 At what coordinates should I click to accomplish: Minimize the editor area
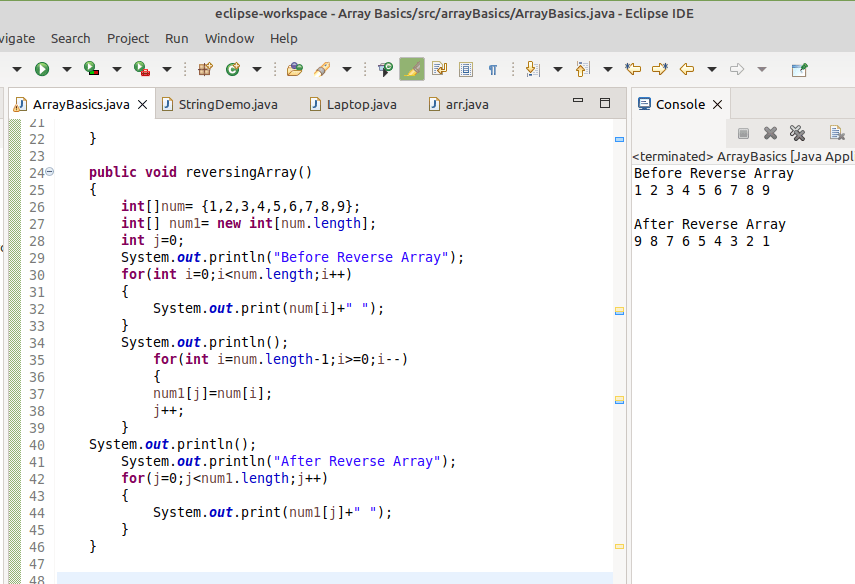tap(578, 101)
